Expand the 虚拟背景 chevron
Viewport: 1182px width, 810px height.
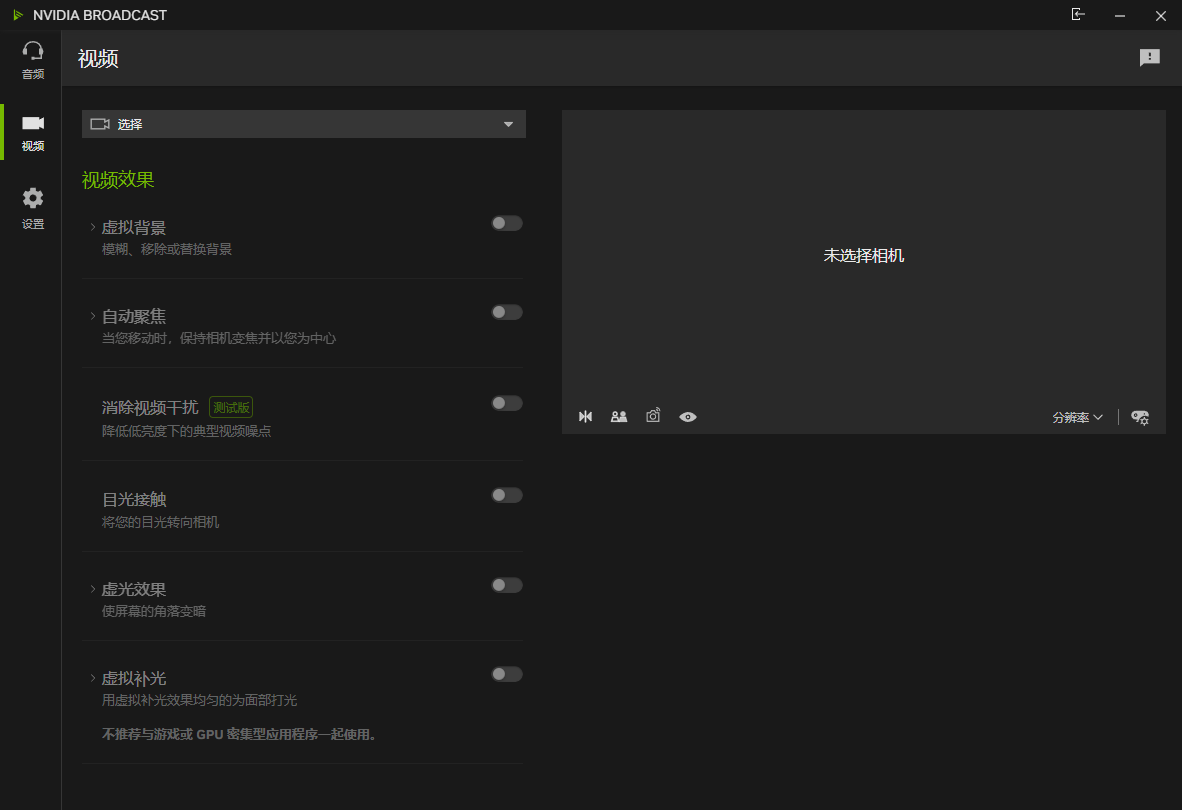click(x=93, y=227)
